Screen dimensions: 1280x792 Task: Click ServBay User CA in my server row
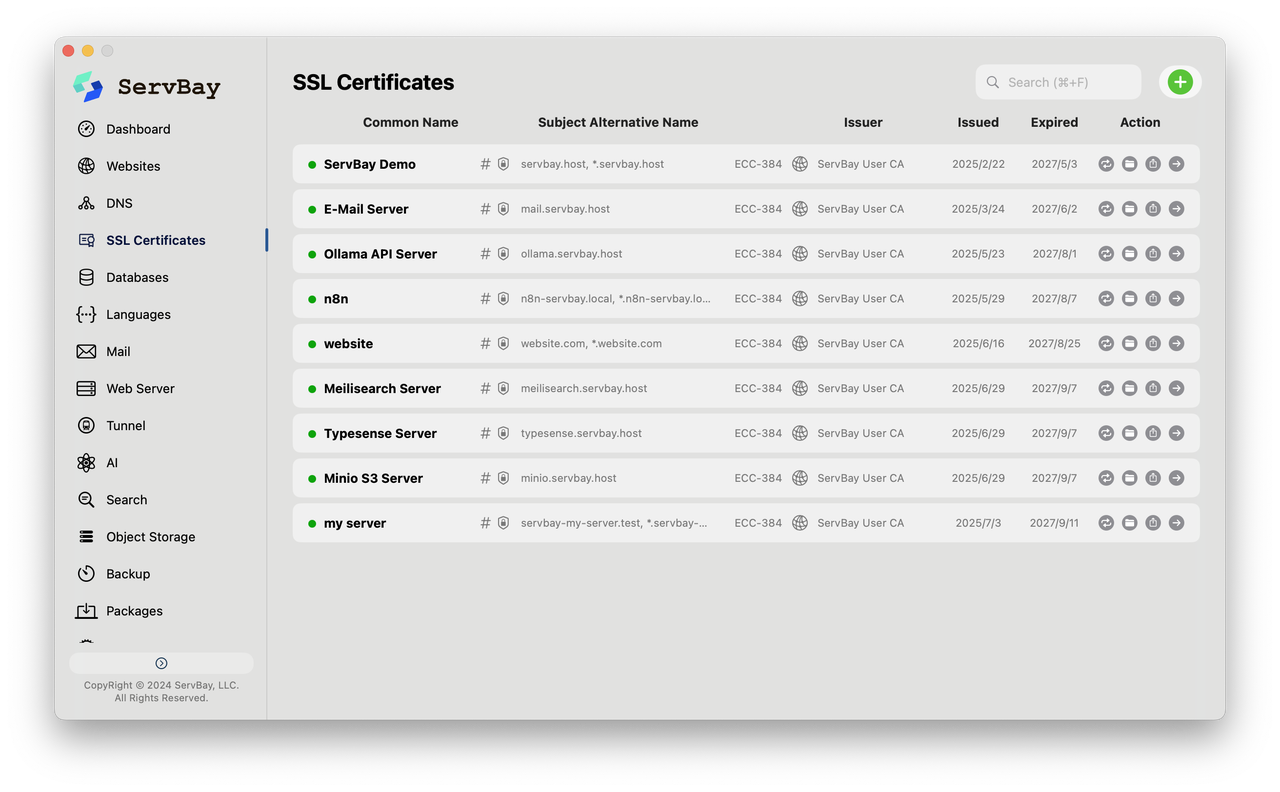pyautogui.click(x=860, y=523)
